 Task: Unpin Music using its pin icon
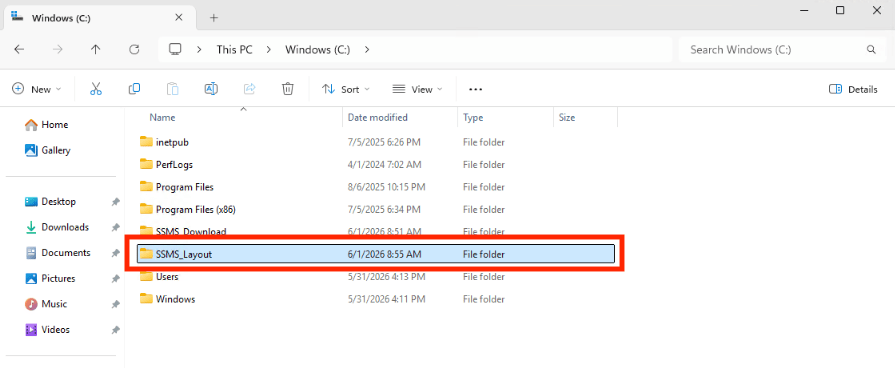point(115,305)
